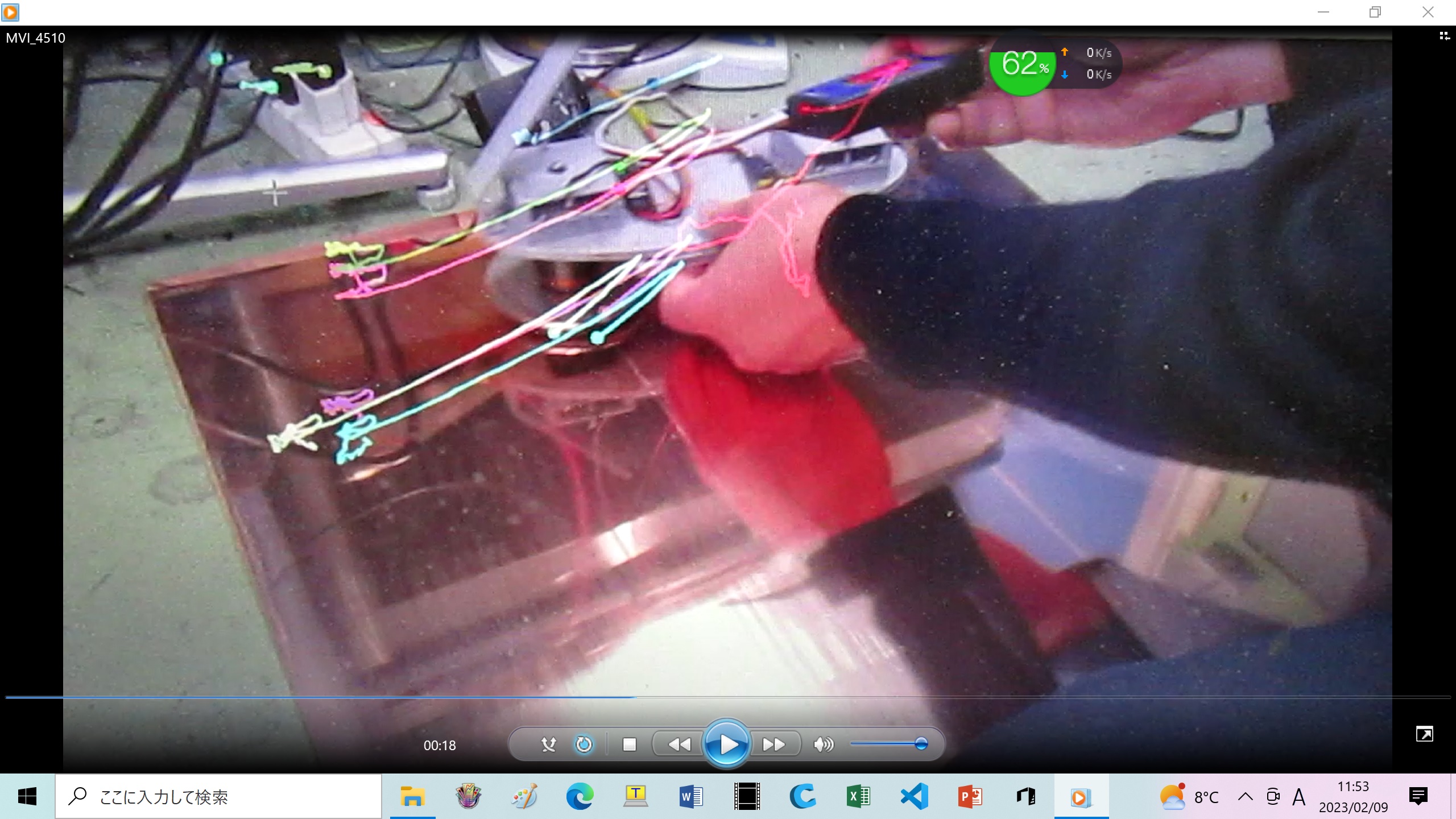Click the 62% green monitor widget
The height and width of the screenshot is (819, 1456).
coord(1024,63)
